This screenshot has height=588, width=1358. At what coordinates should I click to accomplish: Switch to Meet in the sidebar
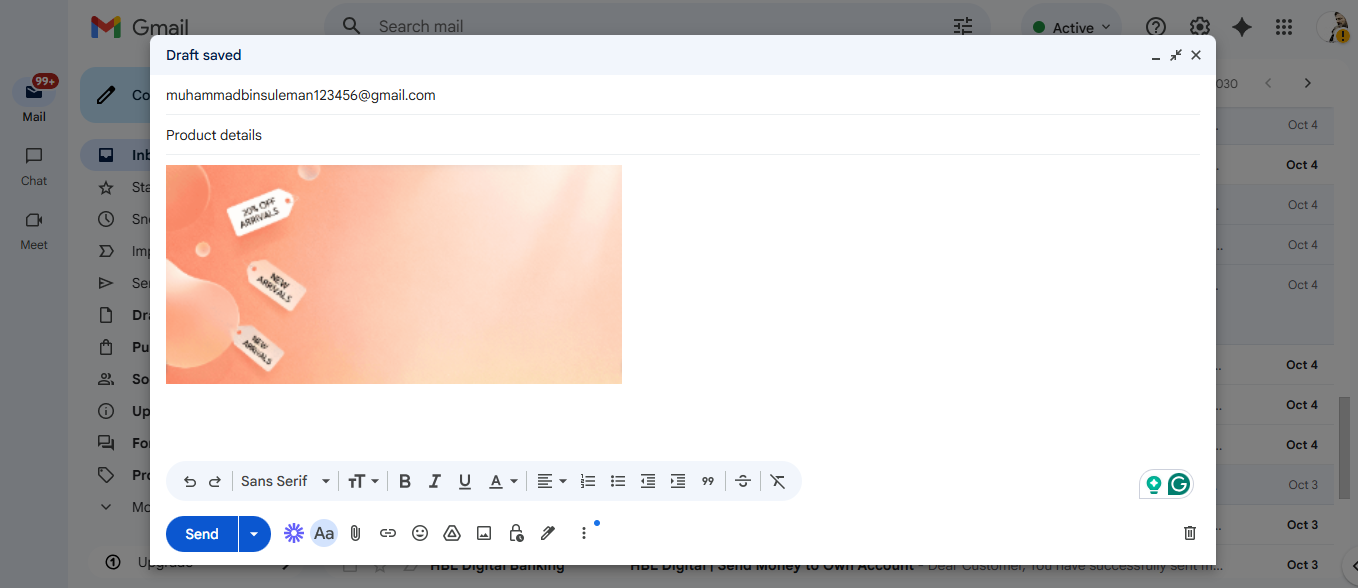[34, 230]
